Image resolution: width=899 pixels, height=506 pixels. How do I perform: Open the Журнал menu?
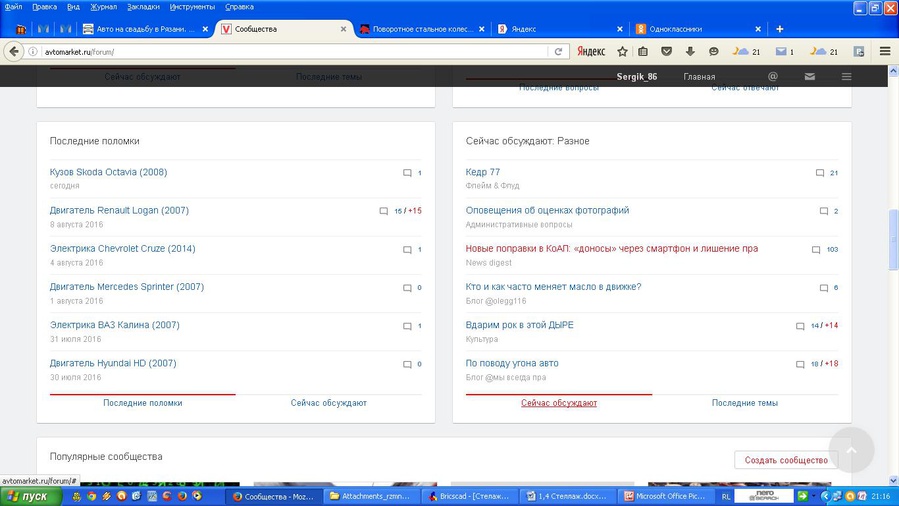point(104,7)
